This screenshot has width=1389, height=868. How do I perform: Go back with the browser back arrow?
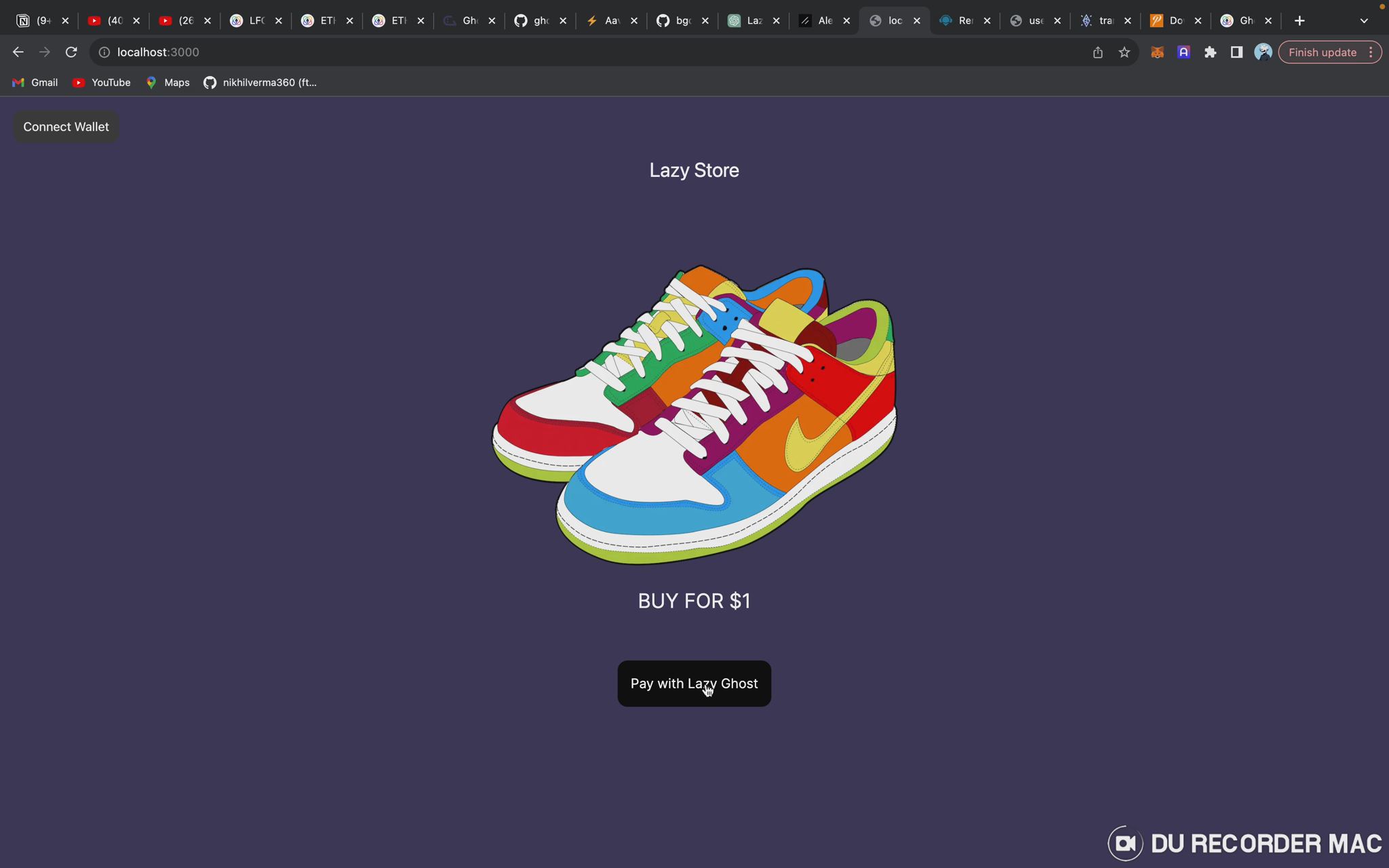(x=18, y=52)
